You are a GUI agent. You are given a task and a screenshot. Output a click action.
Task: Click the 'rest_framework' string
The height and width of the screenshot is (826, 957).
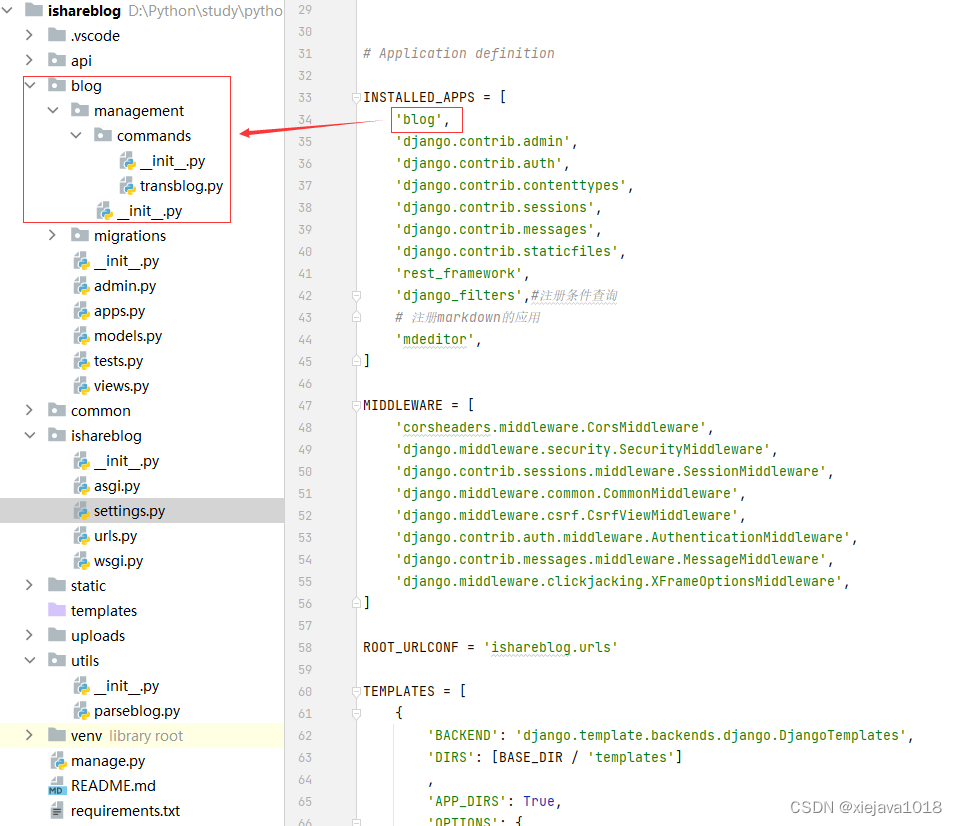(459, 273)
